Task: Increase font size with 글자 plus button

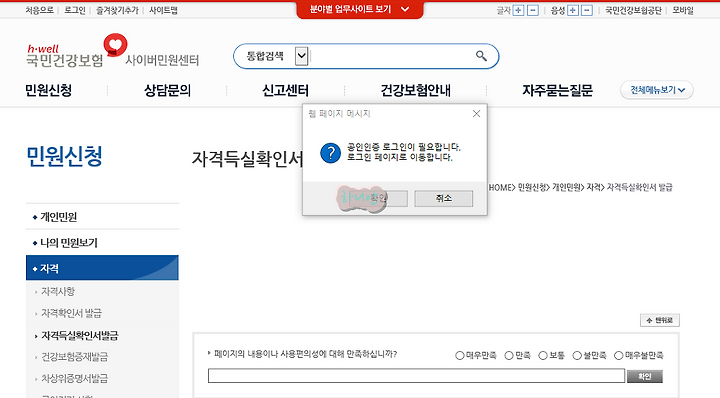Action: click(518, 10)
